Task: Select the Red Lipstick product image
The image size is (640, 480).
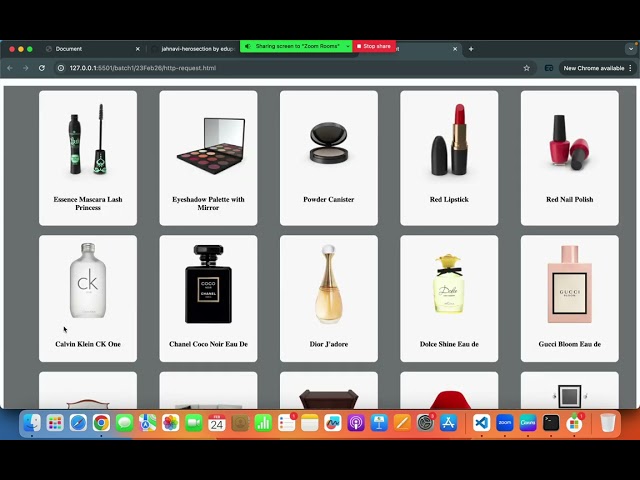Action: click(449, 140)
